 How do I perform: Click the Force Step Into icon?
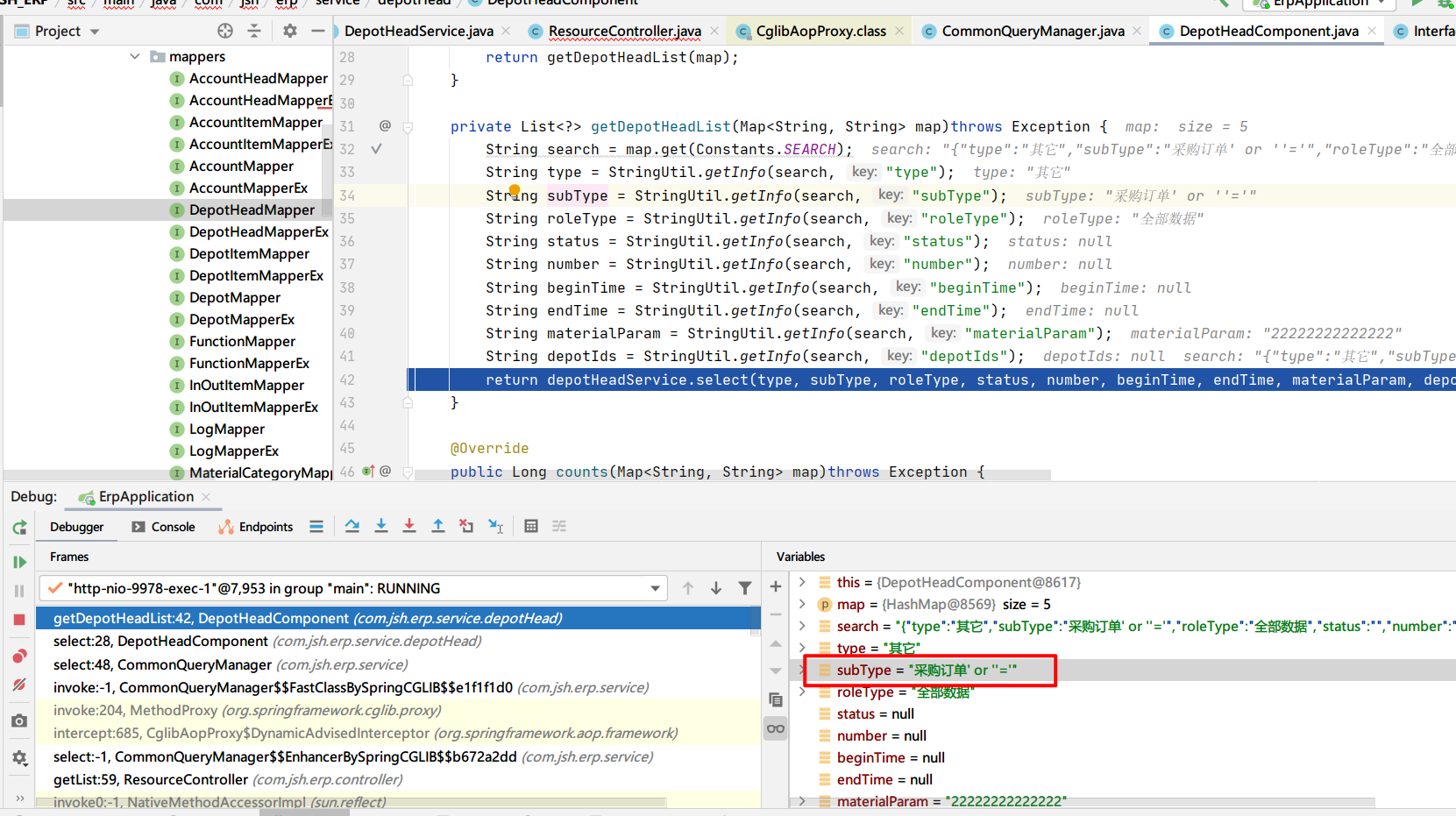(409, 526)
